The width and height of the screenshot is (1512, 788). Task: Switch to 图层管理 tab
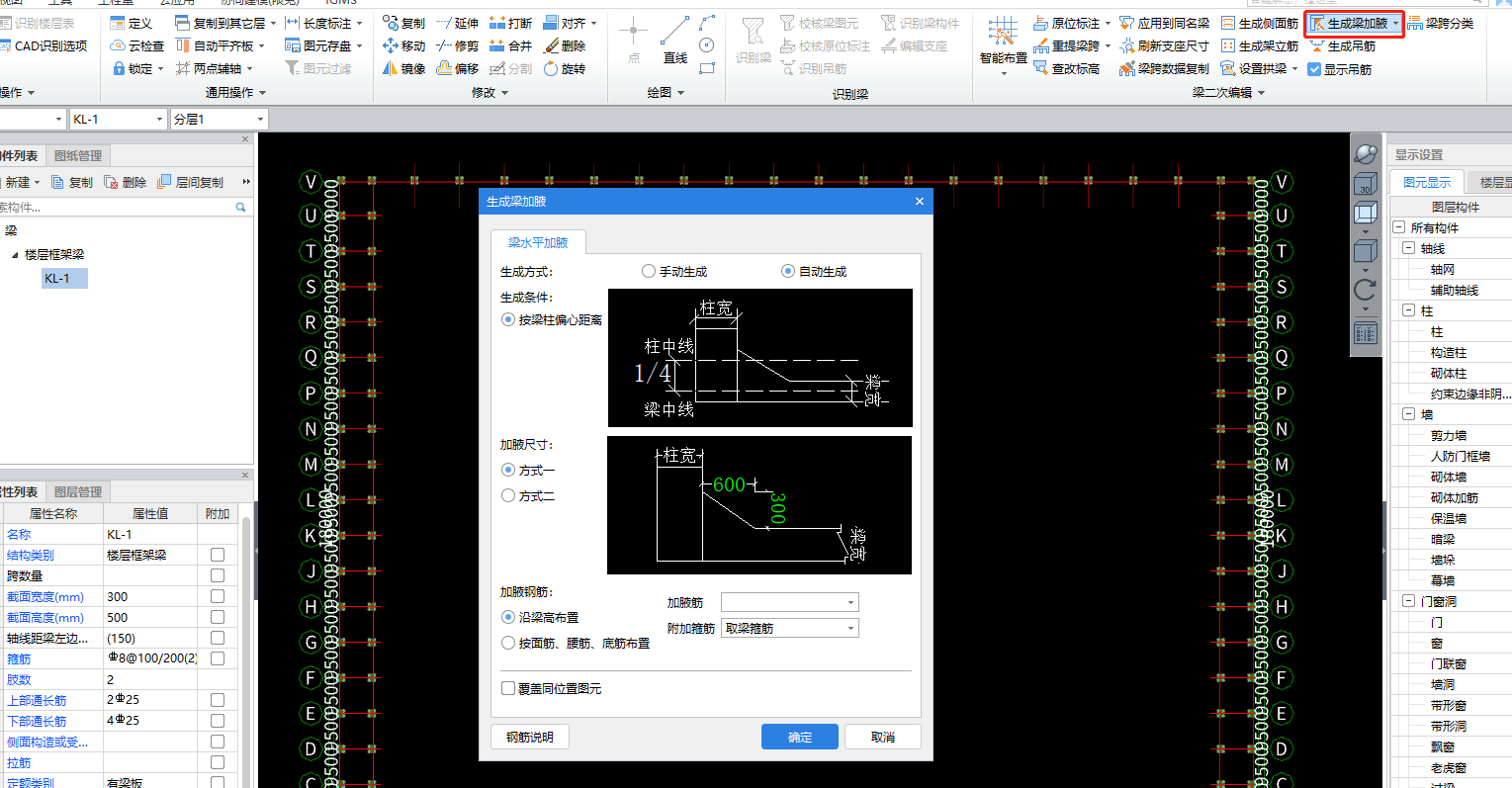click(x=78, y=491)
